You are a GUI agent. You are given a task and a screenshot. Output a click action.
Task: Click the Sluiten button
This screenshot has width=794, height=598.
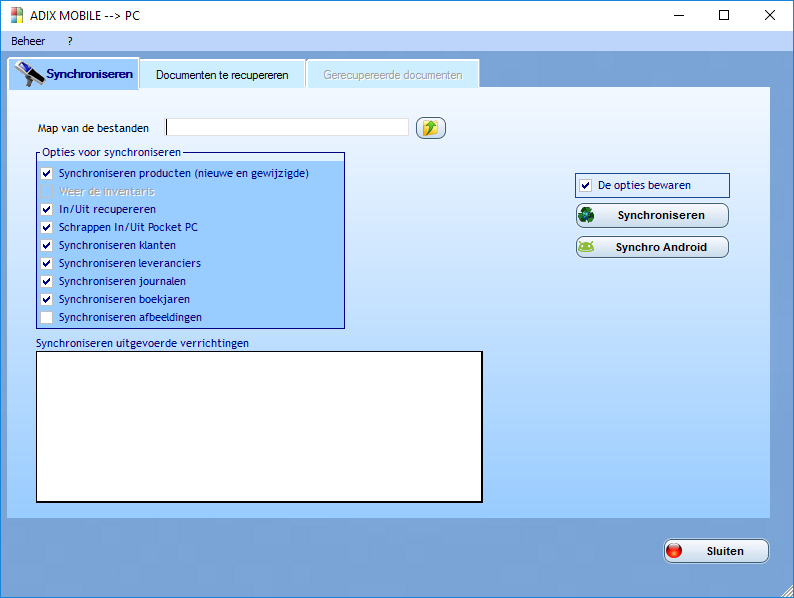[x=716, y=551]
